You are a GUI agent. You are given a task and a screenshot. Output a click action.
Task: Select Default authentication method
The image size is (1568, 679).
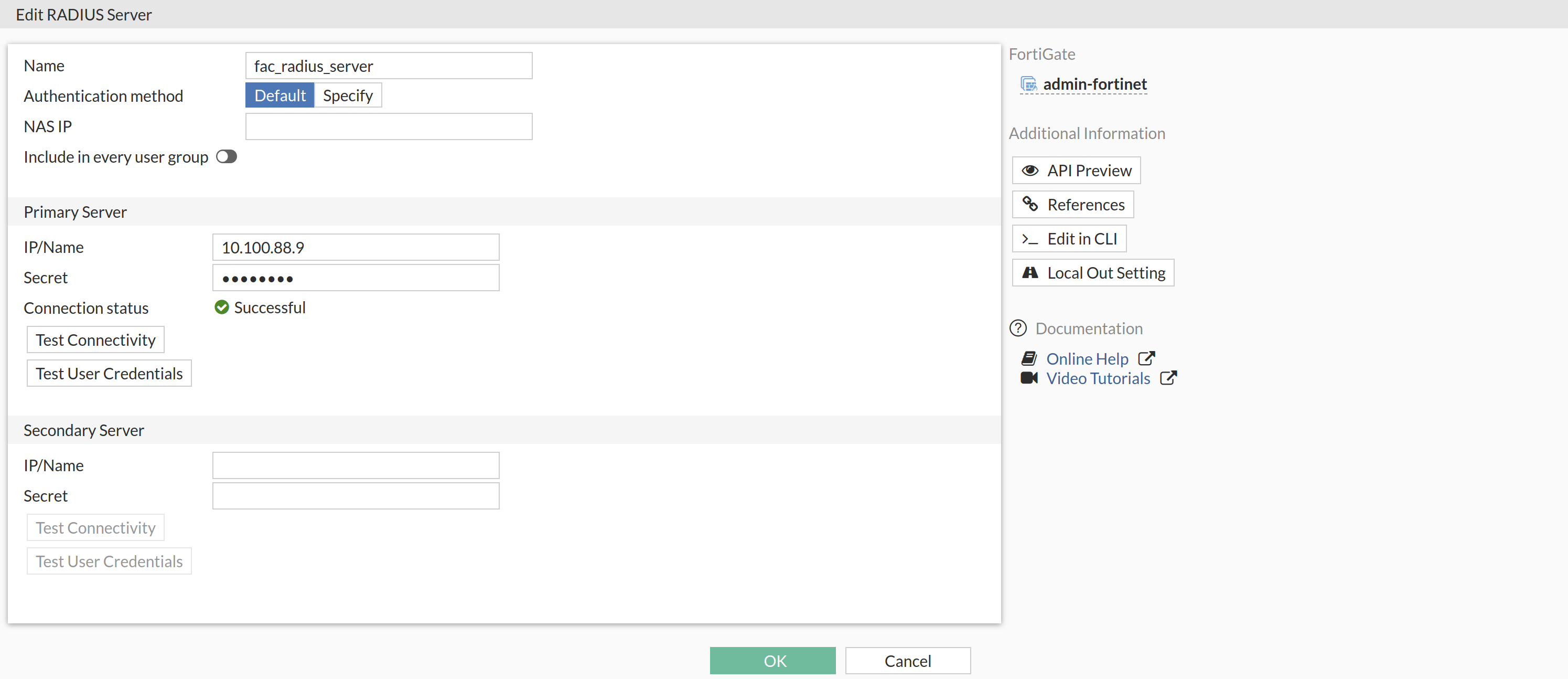click(280, 96)
